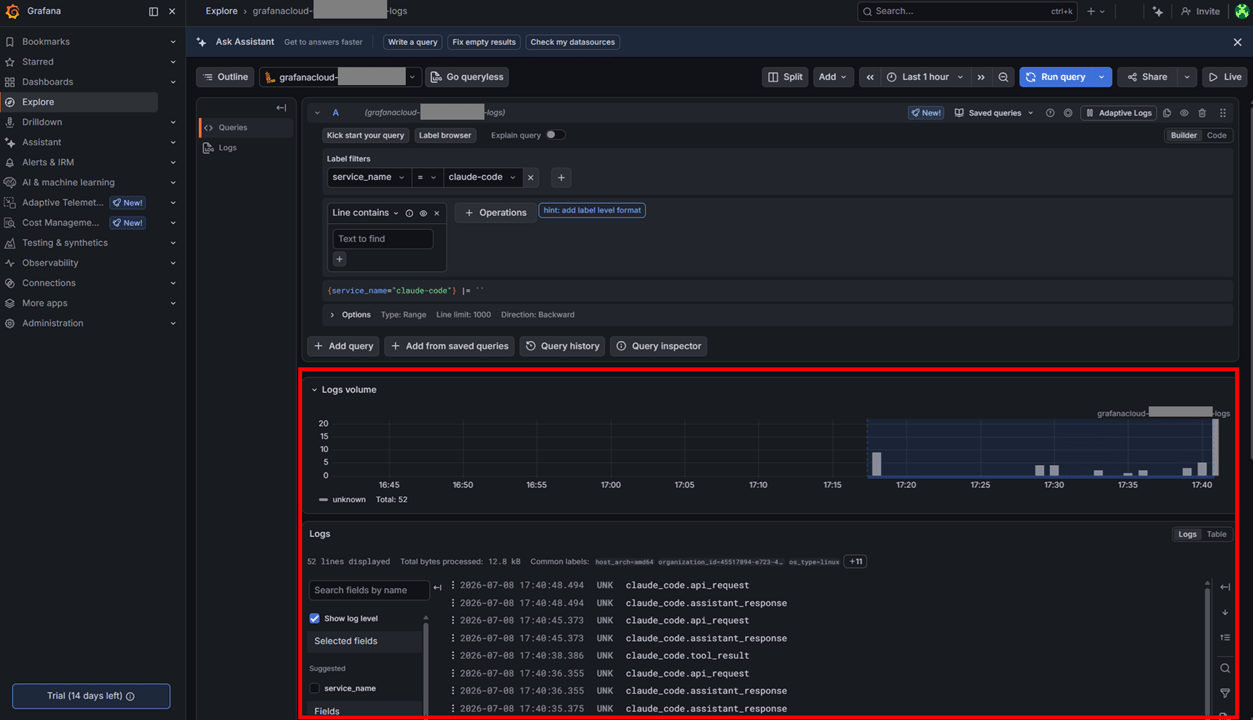Click the Text to find input field

383,239
